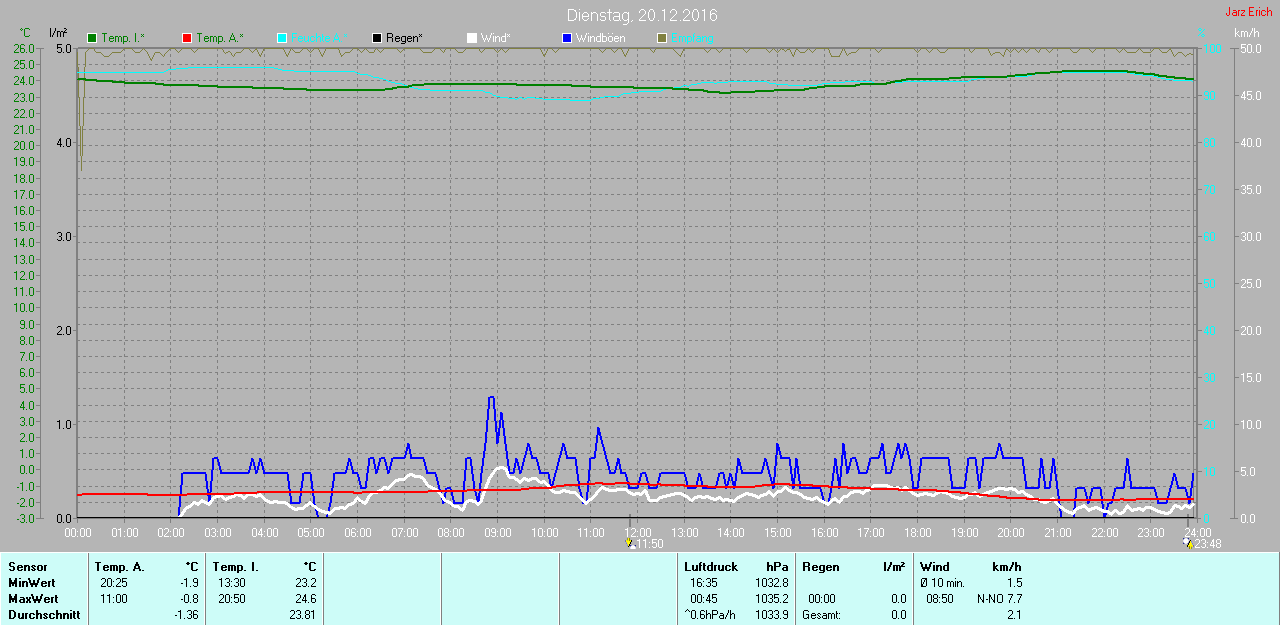Click the moon marker icon at 23:48
The width and height of the screenshot is (1280, 625).
pyautogui.click(x=1187, y=543)
